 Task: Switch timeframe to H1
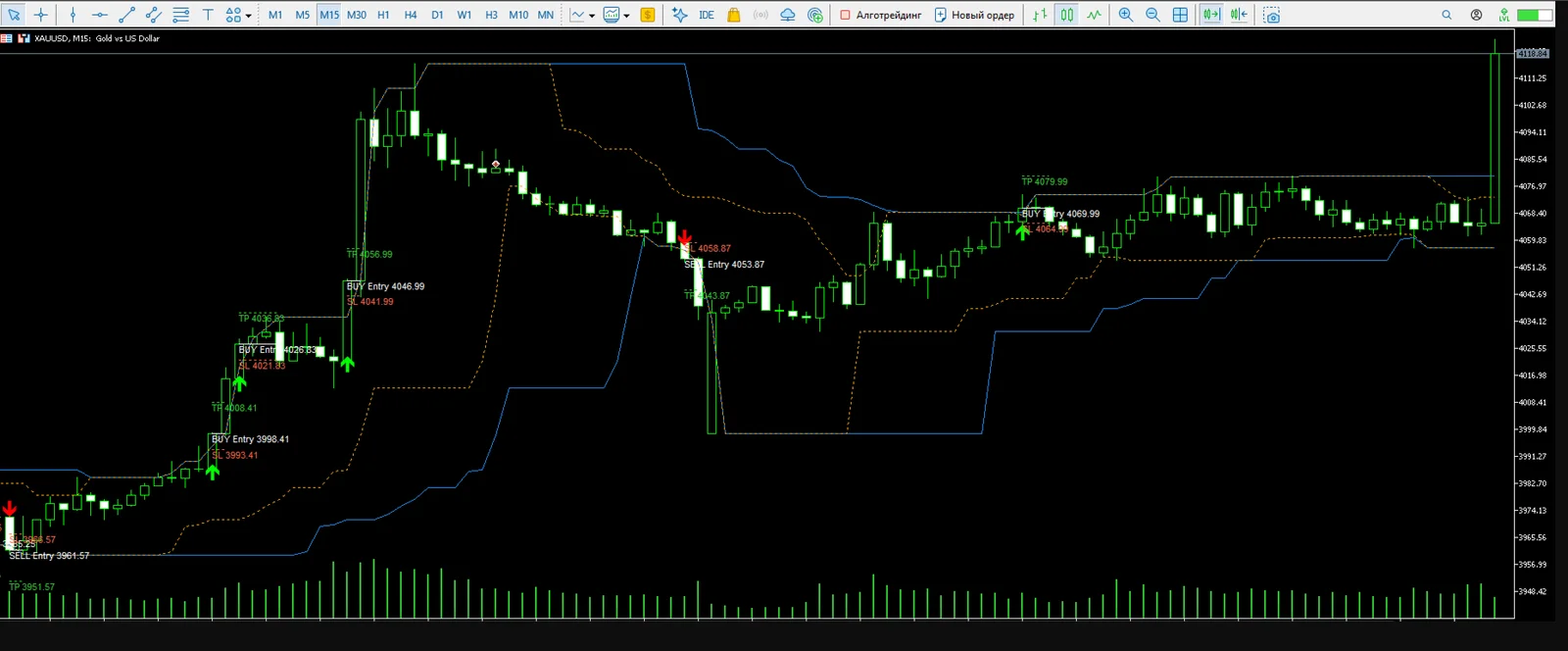click(x=383, y=15)
